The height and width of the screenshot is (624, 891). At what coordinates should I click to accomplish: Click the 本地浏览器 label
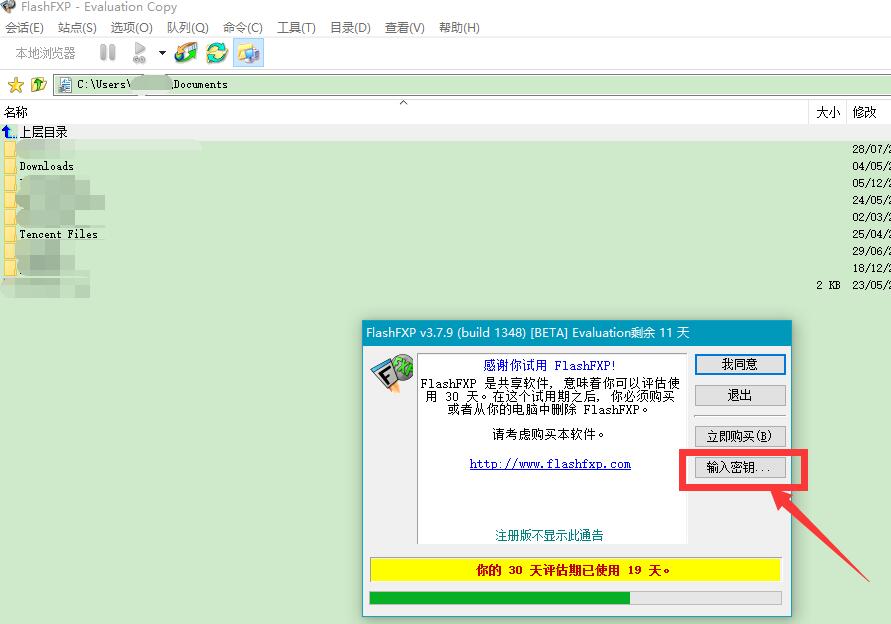[45, 53]
